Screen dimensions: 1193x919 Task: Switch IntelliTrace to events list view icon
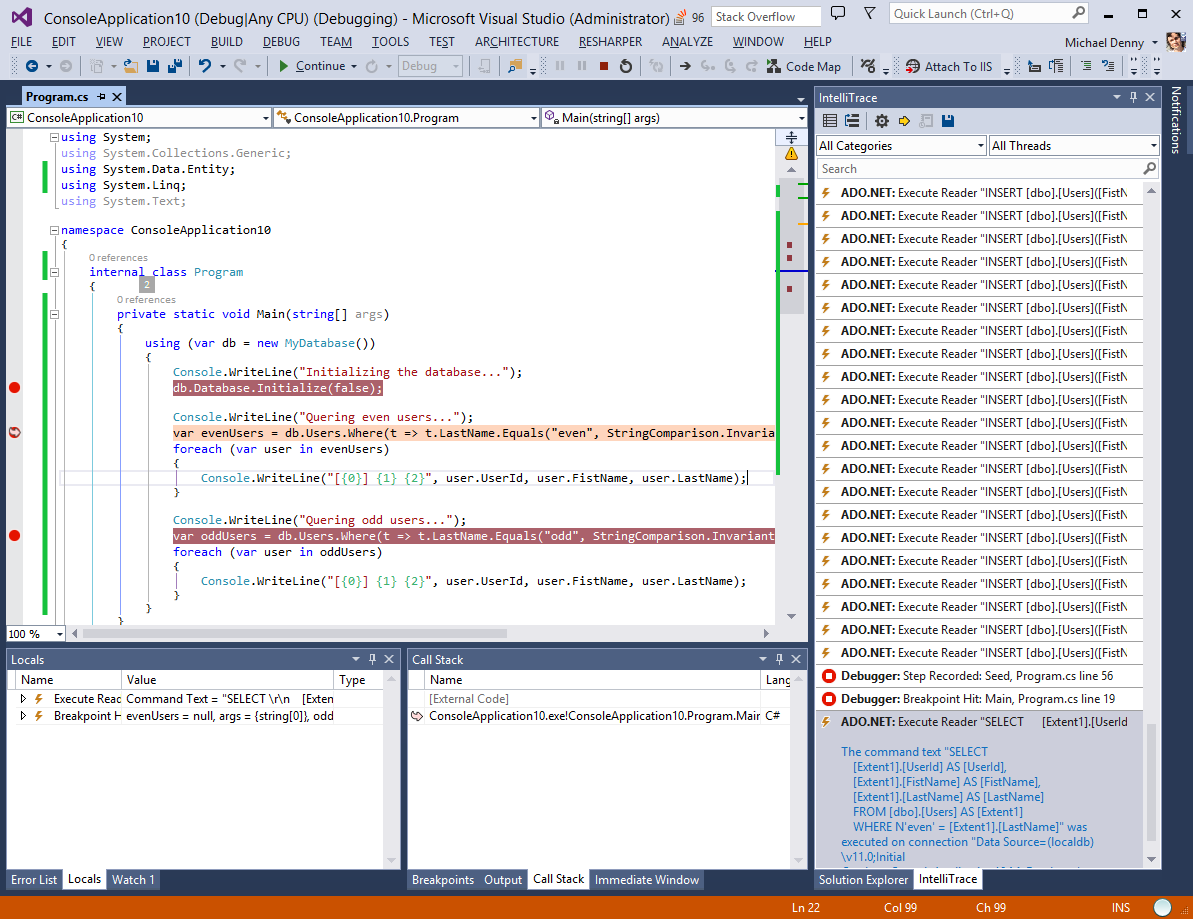(x=830, y=121)
